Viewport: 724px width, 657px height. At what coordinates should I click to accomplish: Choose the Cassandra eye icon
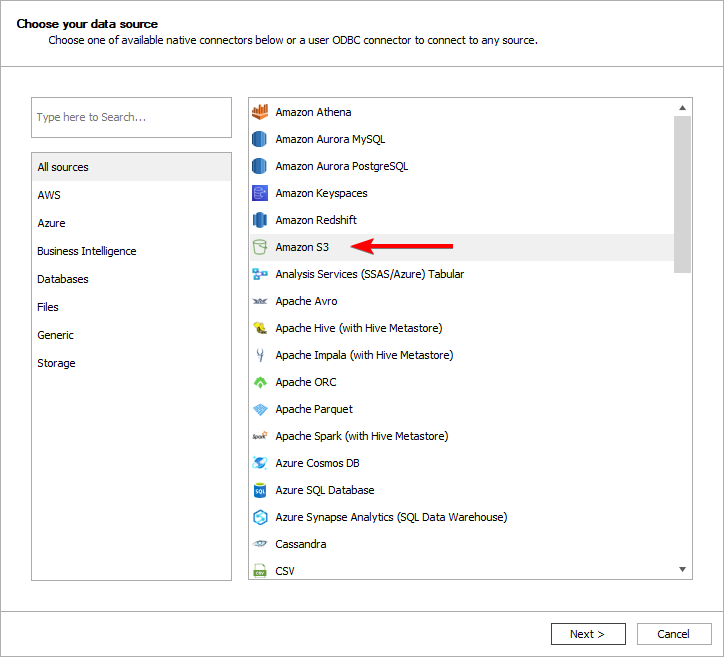point(260,544)
